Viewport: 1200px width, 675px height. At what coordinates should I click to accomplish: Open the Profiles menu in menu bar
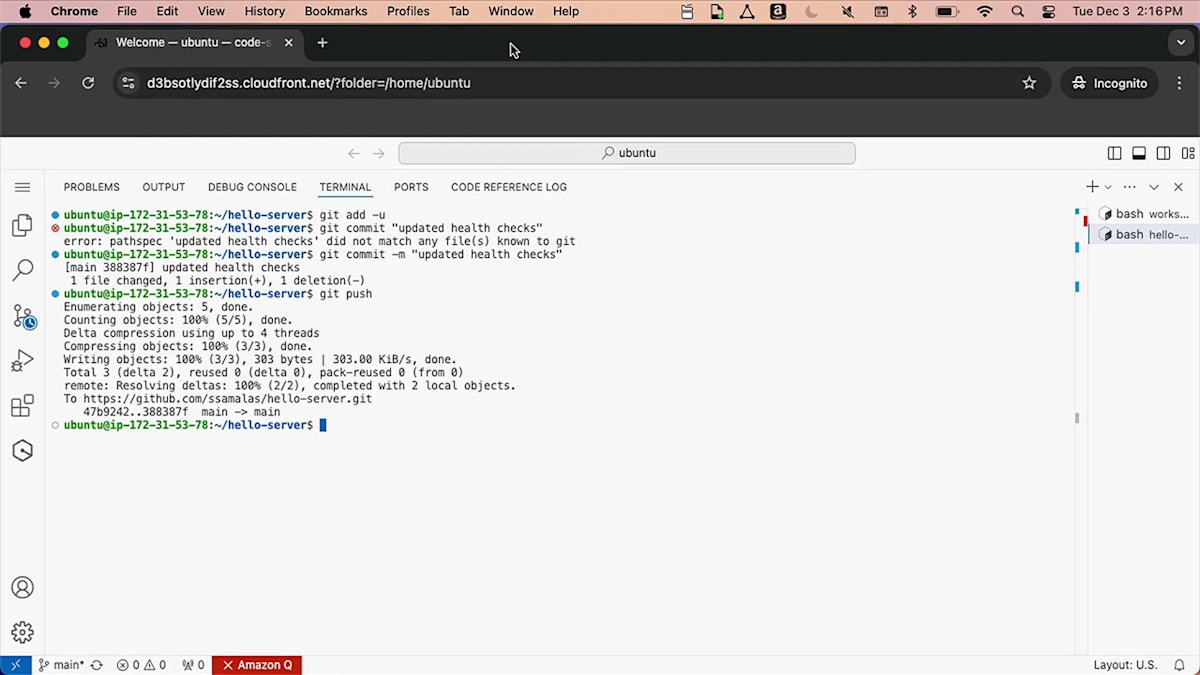click(x=408, y=11)
